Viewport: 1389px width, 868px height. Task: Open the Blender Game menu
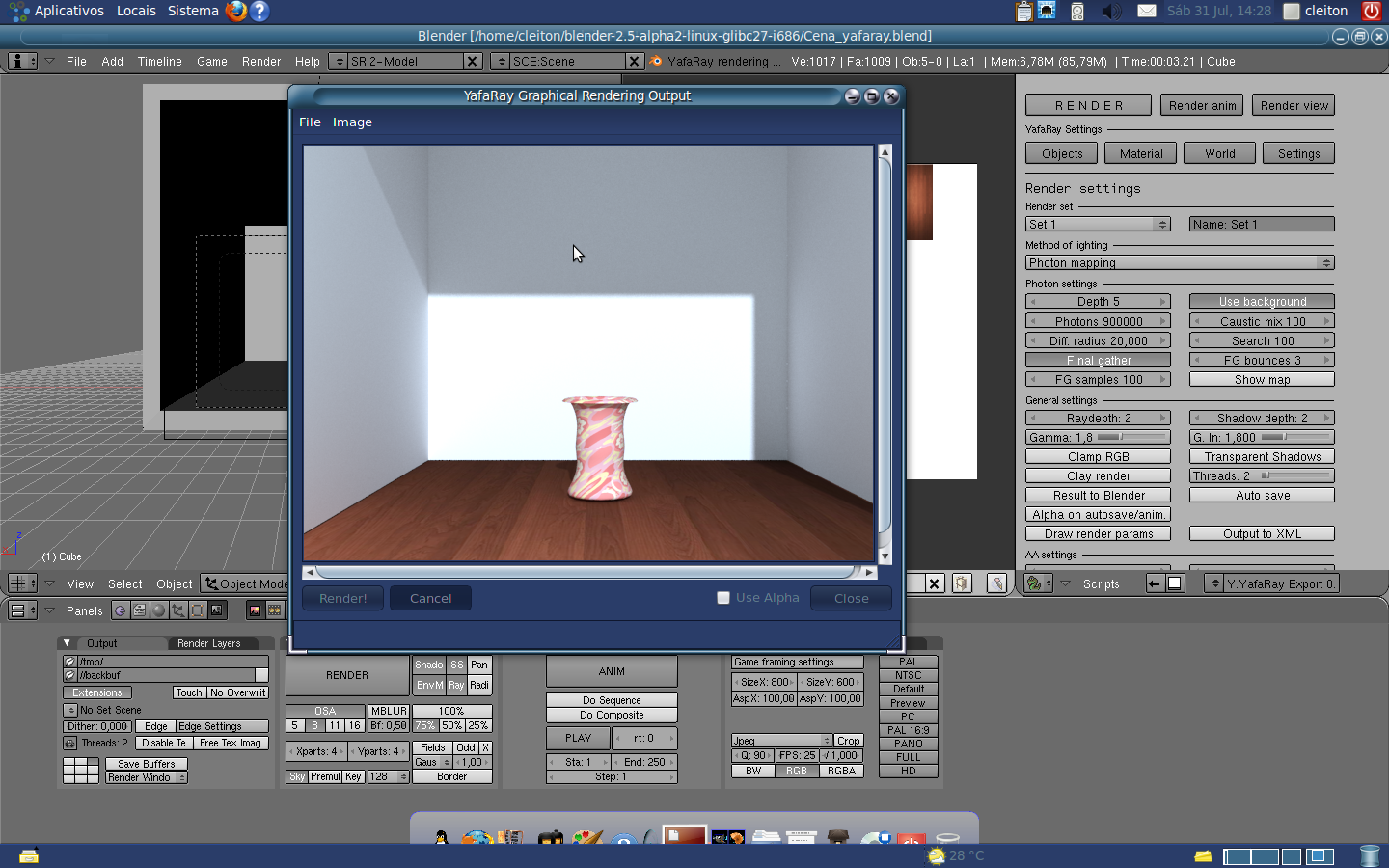click(212, 61)
